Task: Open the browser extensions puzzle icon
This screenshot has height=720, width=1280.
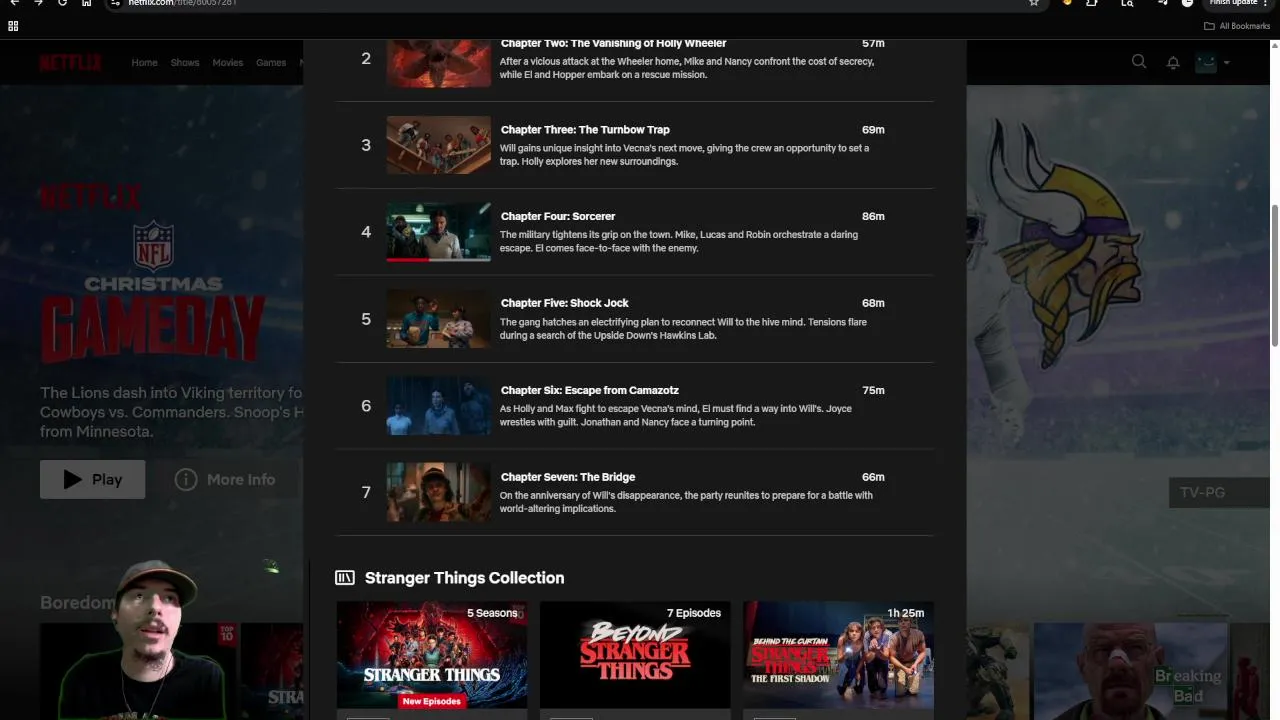Action: coord(1092,3)
